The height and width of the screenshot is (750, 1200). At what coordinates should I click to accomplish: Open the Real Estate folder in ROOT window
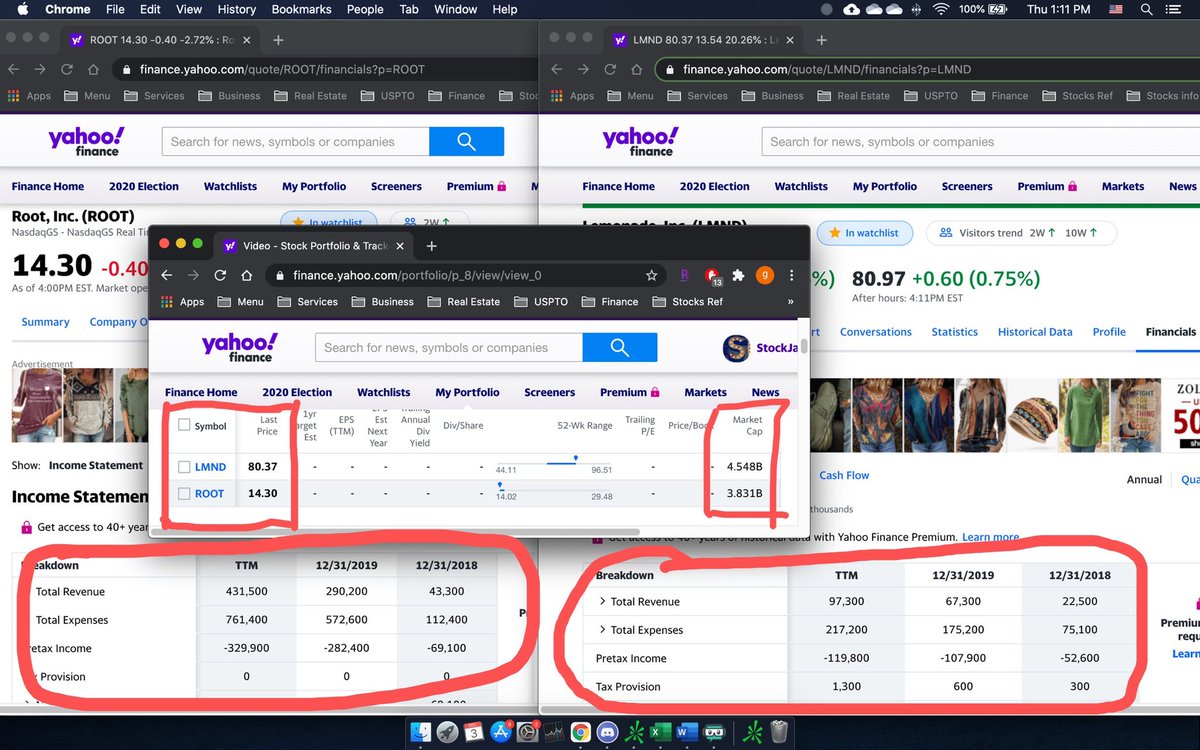pyautogui.click(x=310, y=96)
